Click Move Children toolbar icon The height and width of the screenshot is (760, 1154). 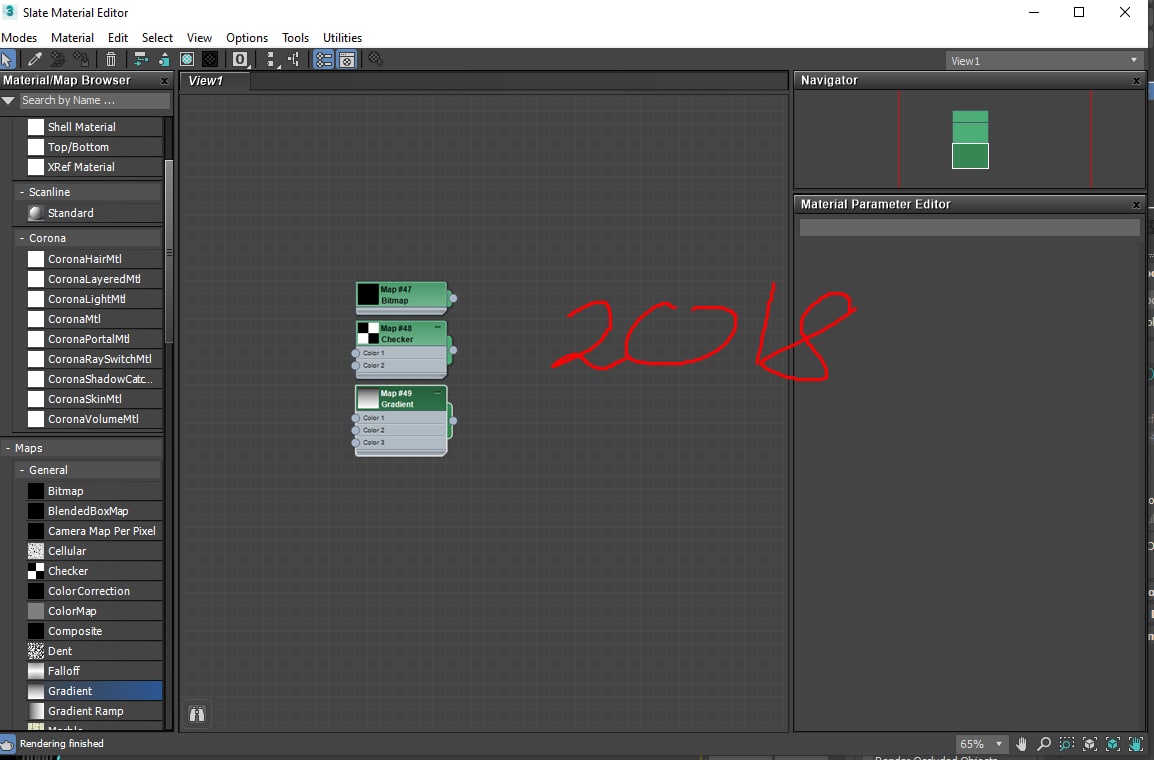pos(141,60)
